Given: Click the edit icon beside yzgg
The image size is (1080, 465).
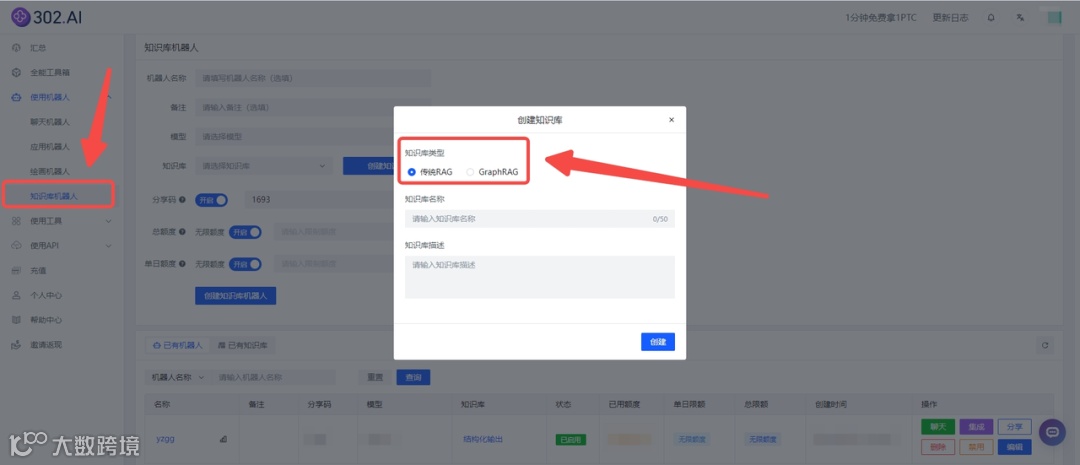Looking at the screenshot, I should (222, 439).
